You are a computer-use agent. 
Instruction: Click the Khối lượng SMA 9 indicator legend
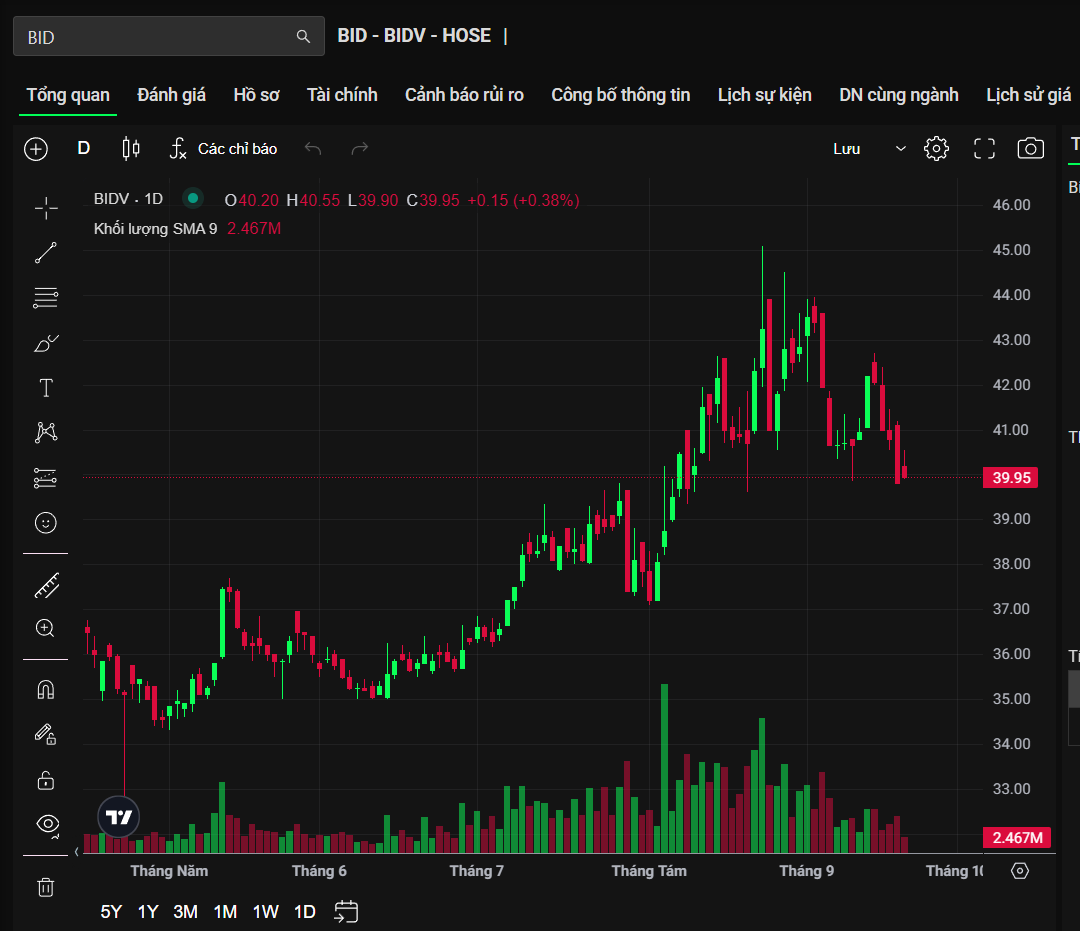(x=156, y=229)
